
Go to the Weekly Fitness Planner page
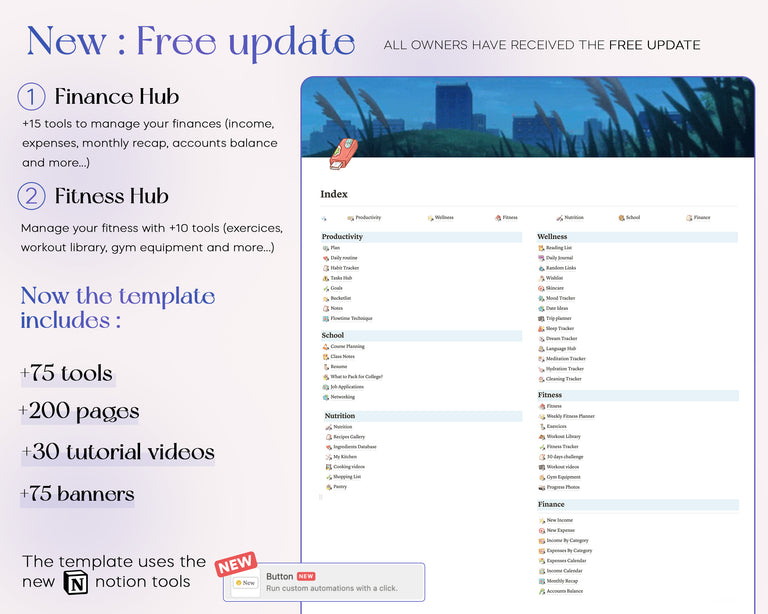click(570, 416)
